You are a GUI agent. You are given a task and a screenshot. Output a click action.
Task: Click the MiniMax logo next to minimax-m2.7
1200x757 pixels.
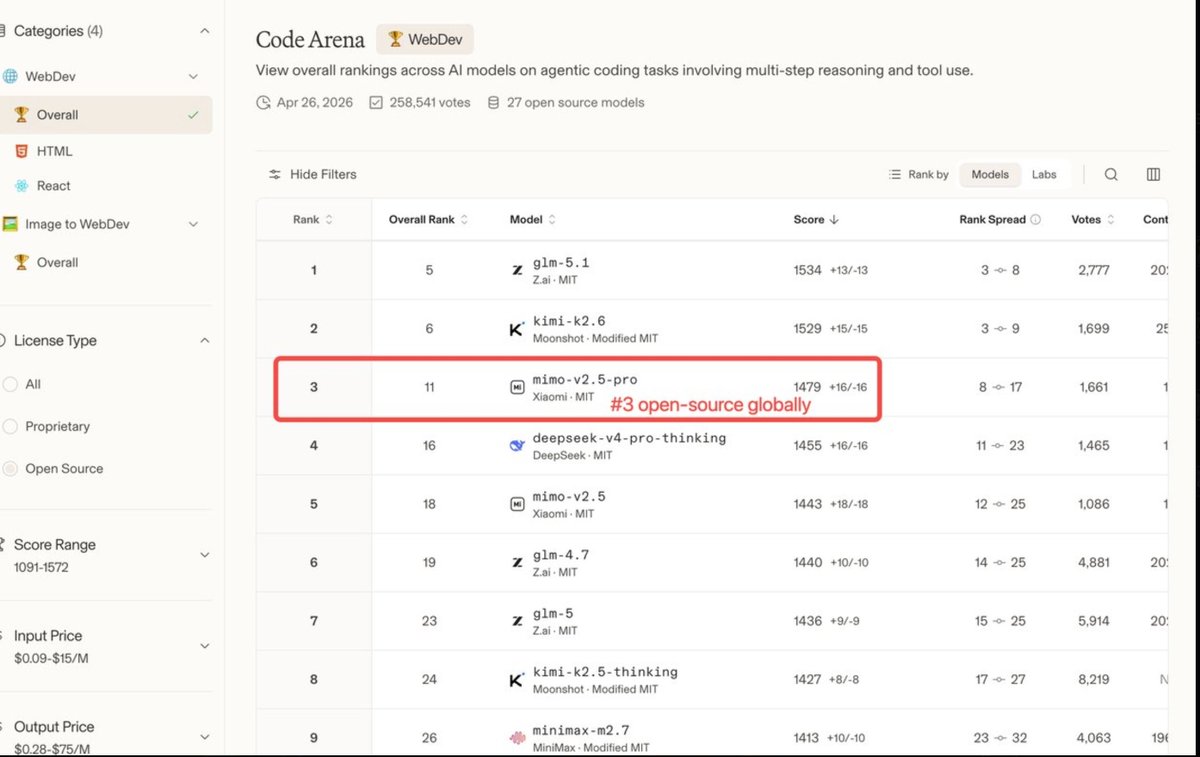pos(517,738)
